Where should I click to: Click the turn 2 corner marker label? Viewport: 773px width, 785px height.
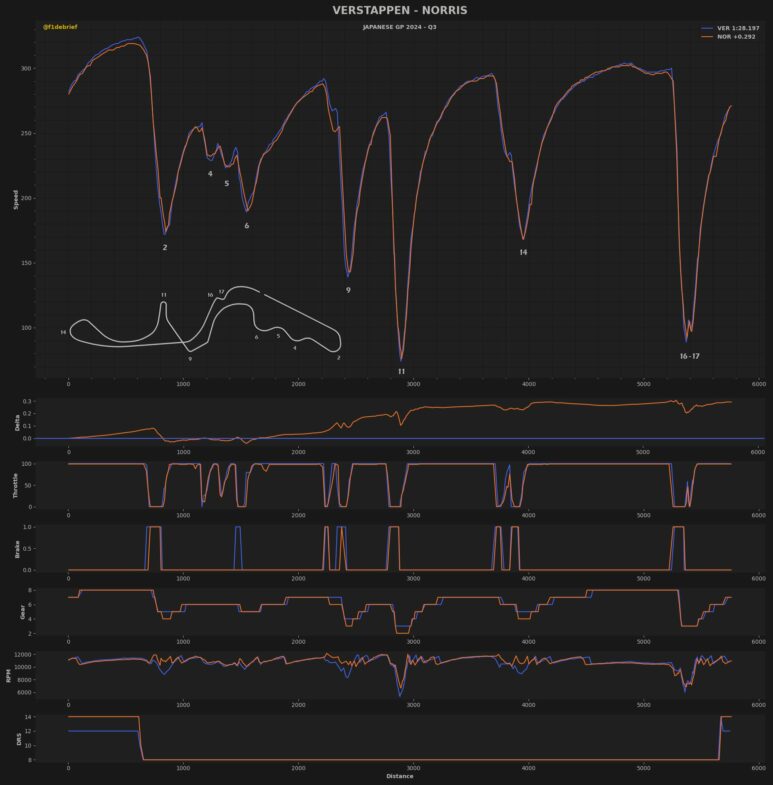(165, 247)
